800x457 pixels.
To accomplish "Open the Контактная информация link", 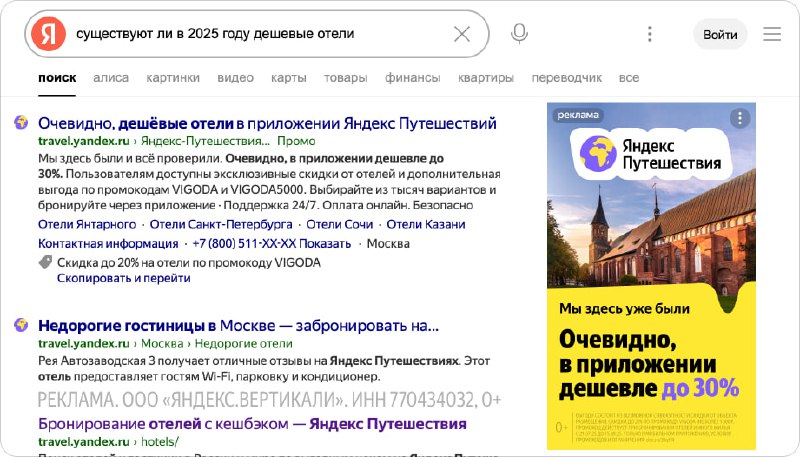I will click(x=108, y=244).
